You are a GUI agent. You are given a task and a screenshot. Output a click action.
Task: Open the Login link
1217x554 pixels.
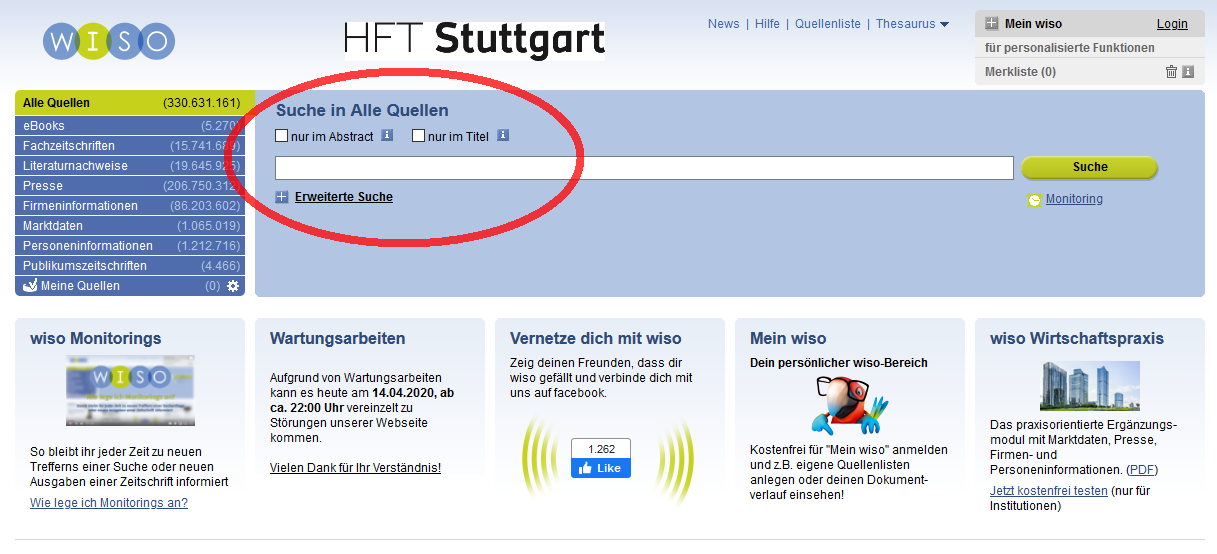1172,24
